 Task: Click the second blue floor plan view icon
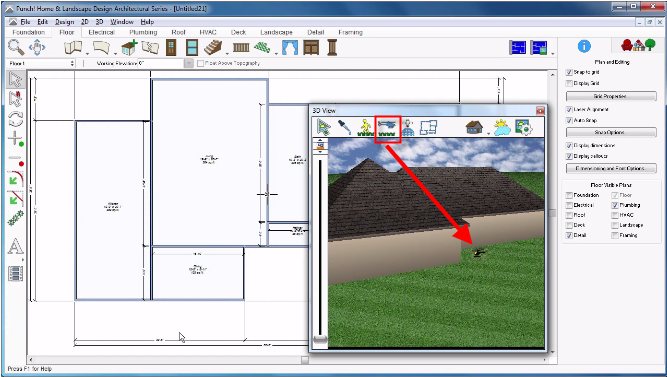pyautogui.click(x=539, y=48)
